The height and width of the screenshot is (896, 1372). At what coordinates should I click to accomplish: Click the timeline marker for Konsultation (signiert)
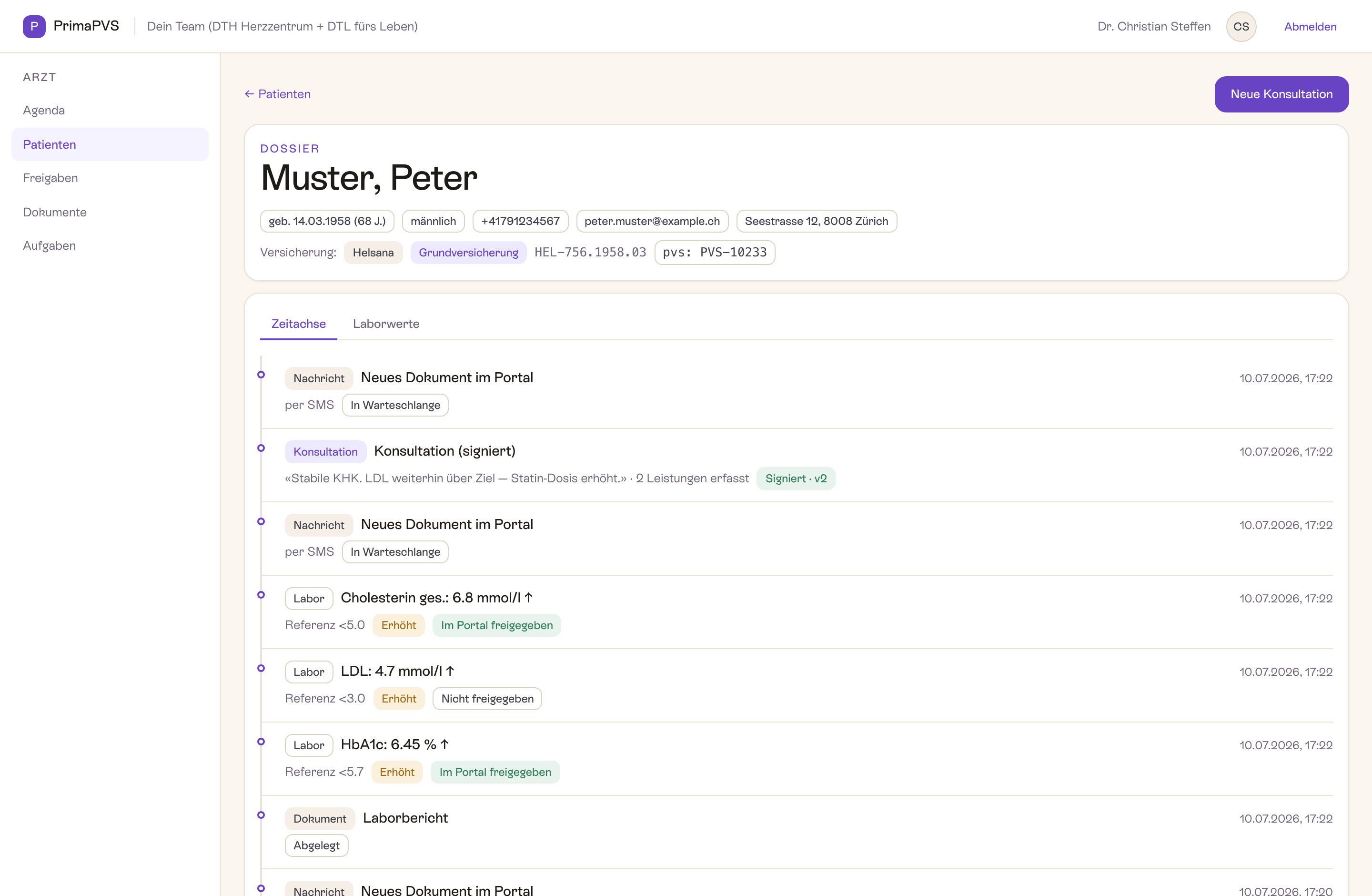click(x=261, y=448)
